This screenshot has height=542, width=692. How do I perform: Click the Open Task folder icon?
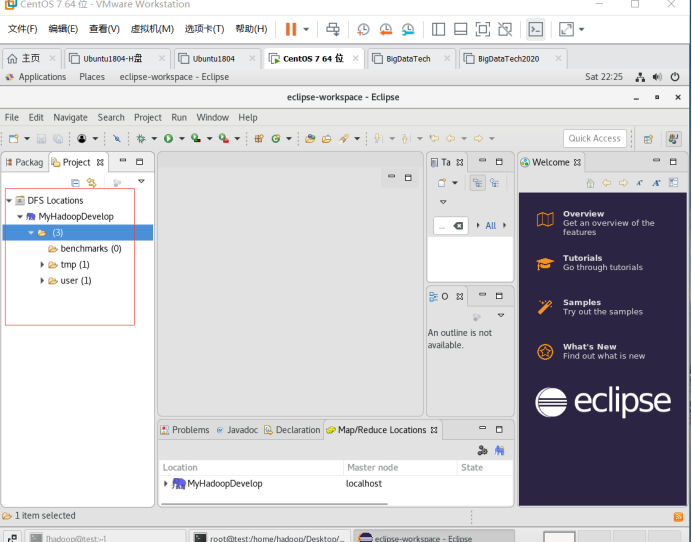point(327,139)
